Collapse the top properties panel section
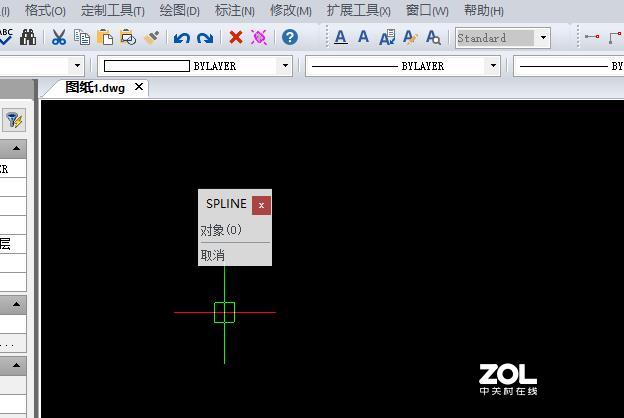This screenshot has width=624, height=418. click(16, 148)
